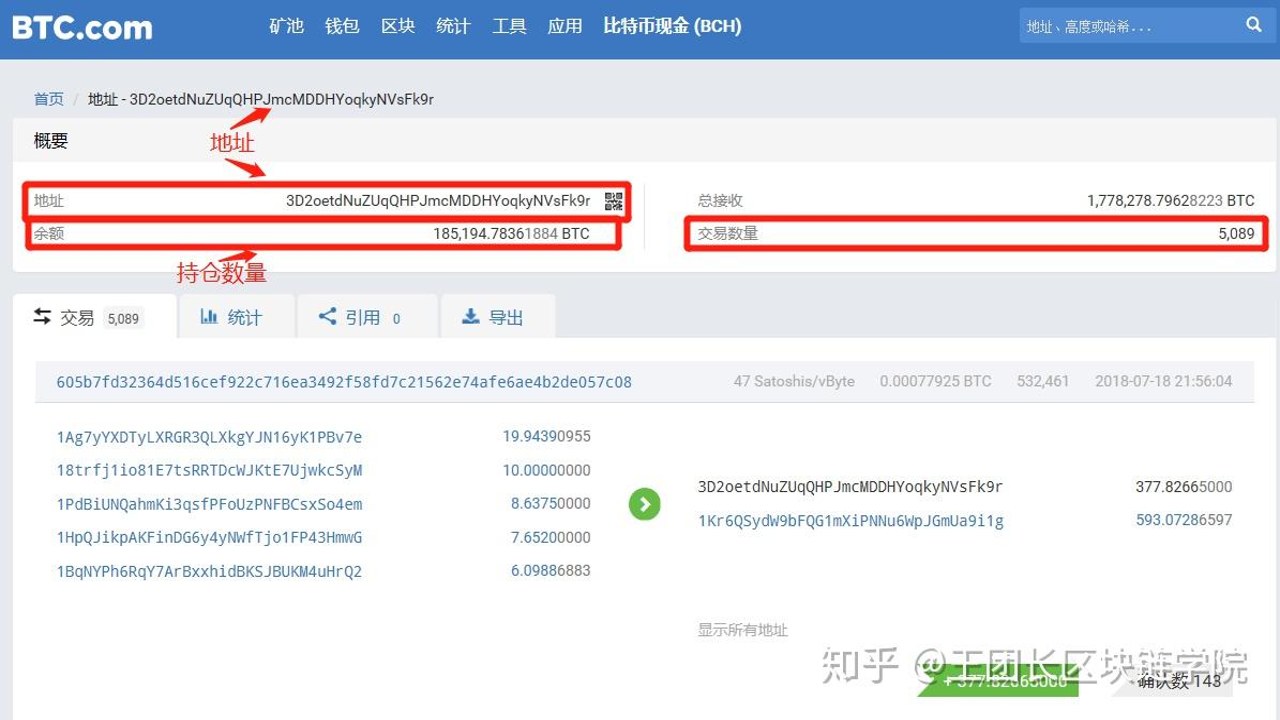Open the 钱包 menu
Viewport: 1280px width, 720px height.
[x=342, y=26]
